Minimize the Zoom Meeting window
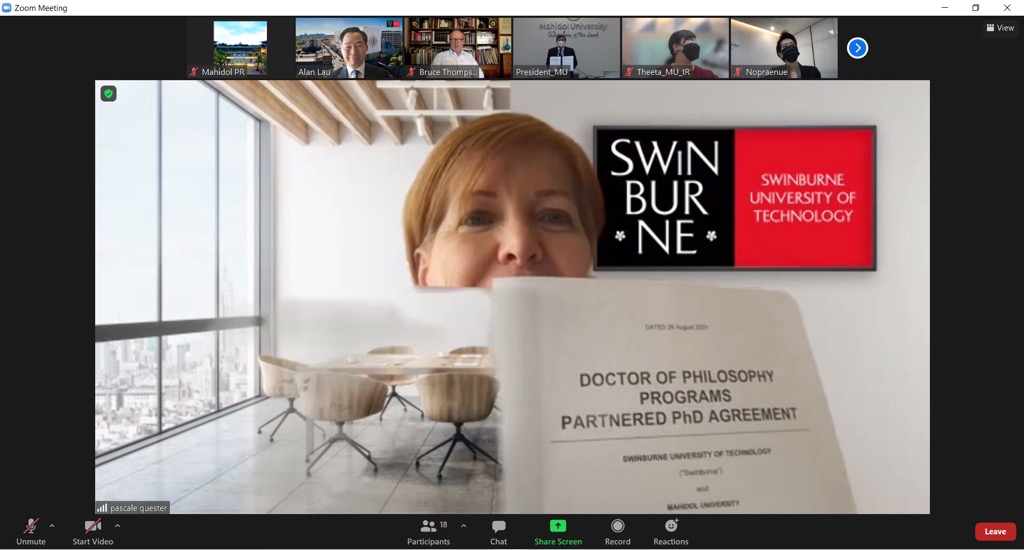 (944, 8)
